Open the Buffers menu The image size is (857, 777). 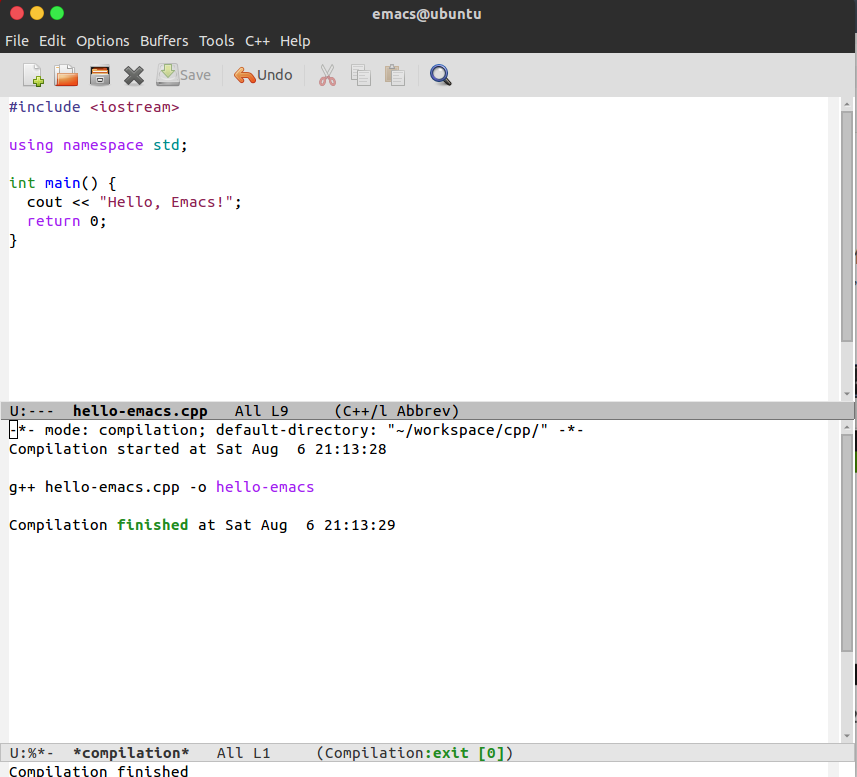click(164, 41)
